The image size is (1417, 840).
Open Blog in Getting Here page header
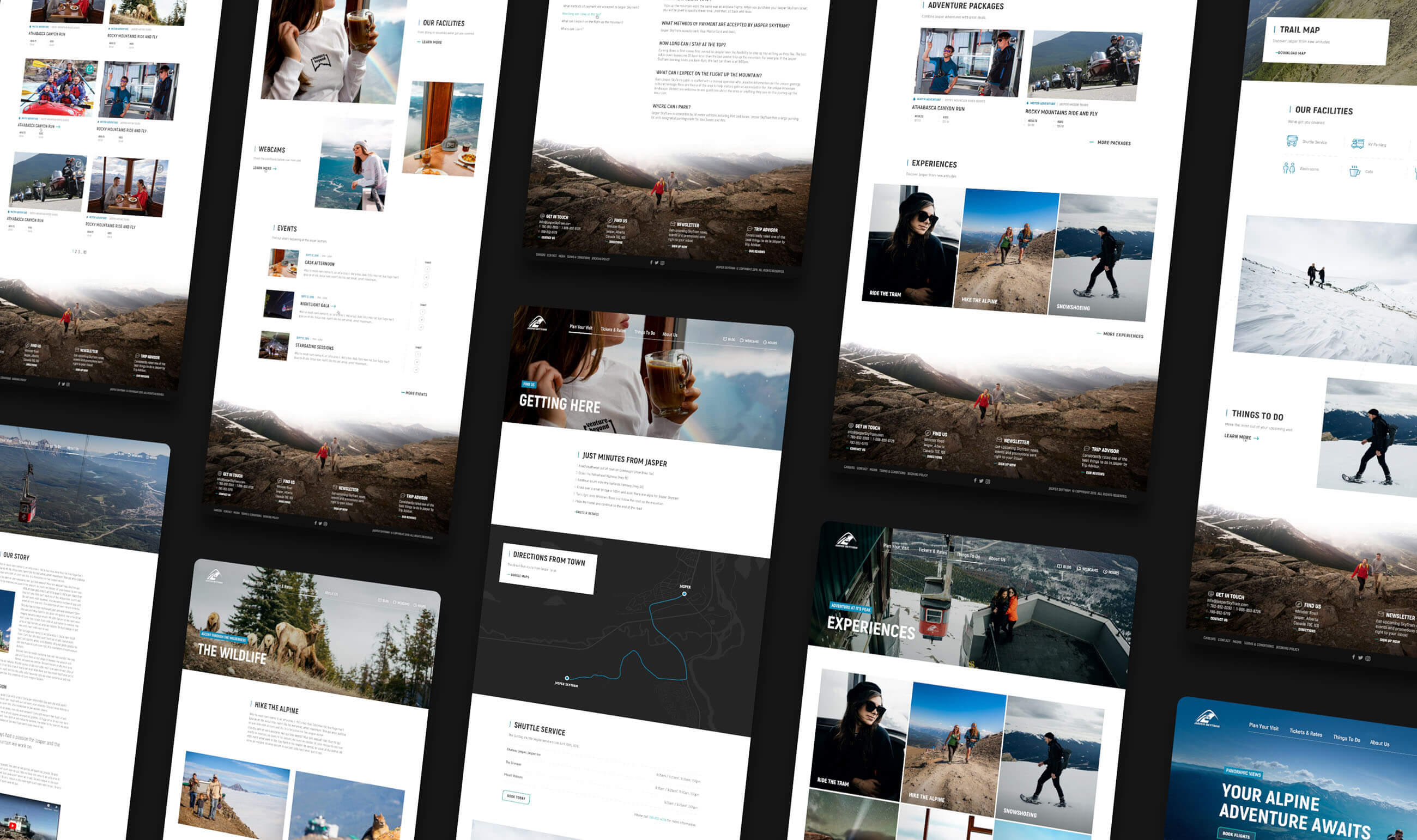(729, 339)
